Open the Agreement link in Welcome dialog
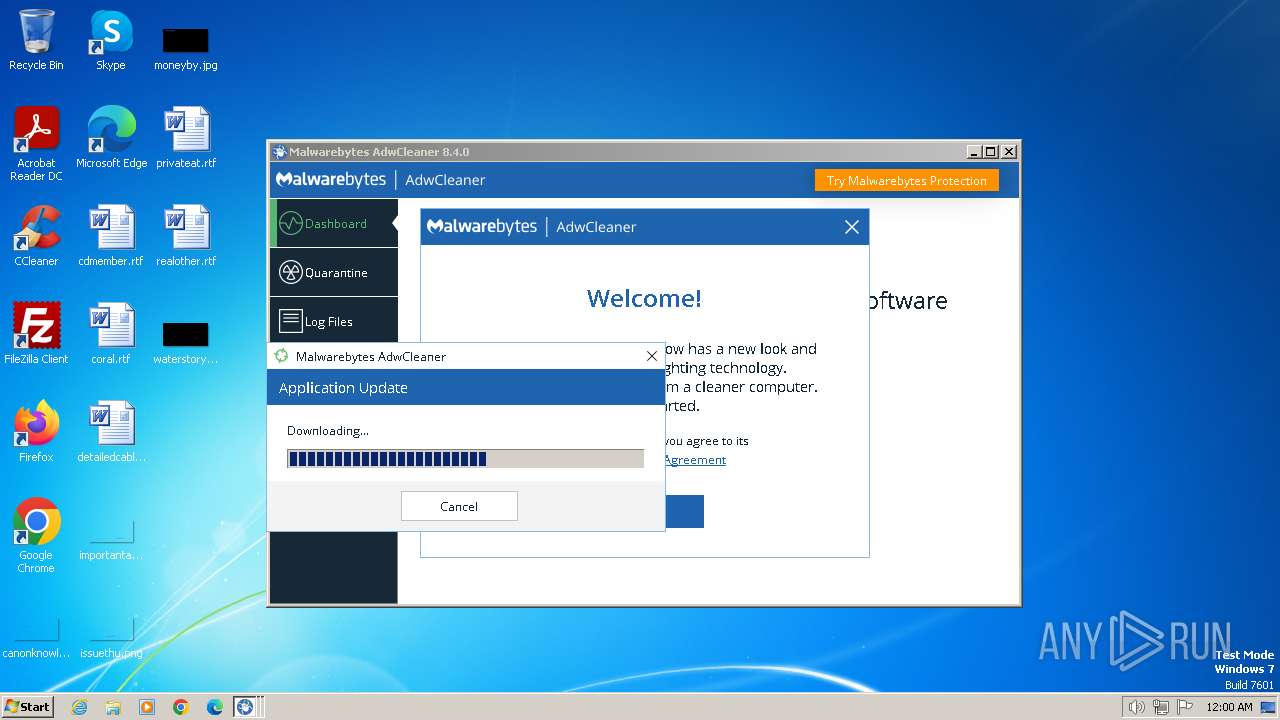1280x720 pixels. pyautogui.click(x=695, y=460)
